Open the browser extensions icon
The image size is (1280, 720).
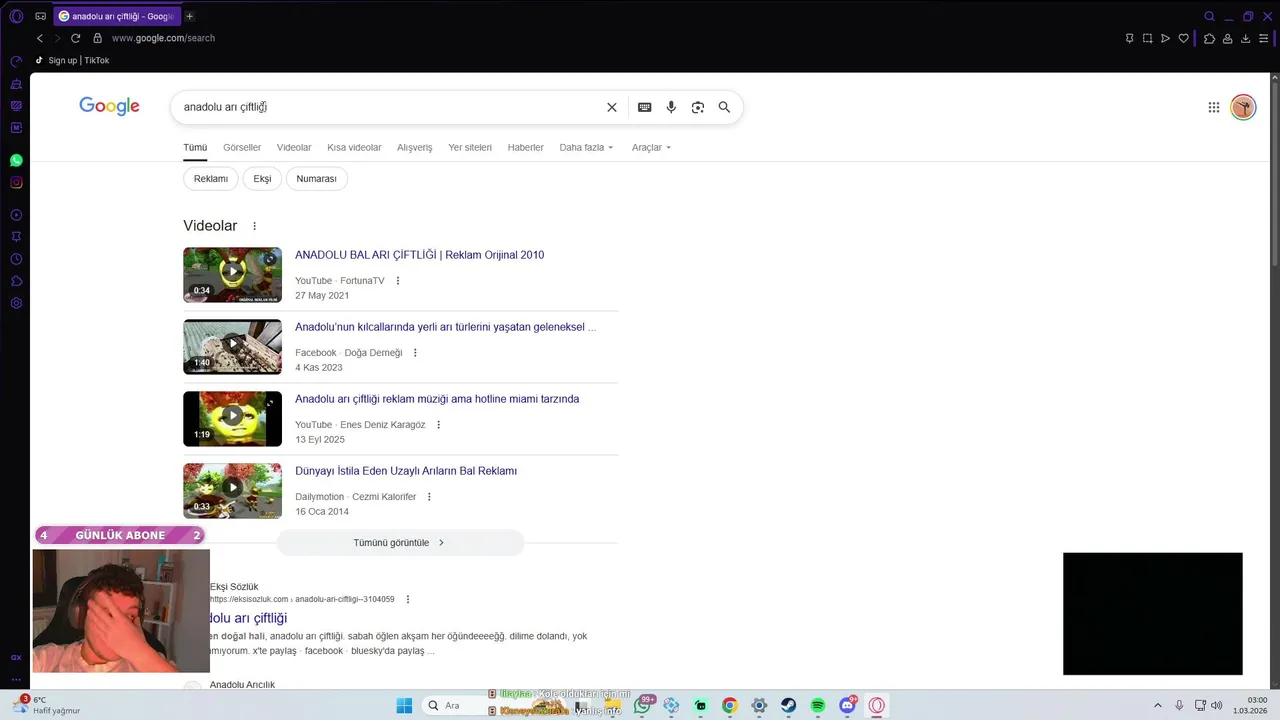point(1209,38)
